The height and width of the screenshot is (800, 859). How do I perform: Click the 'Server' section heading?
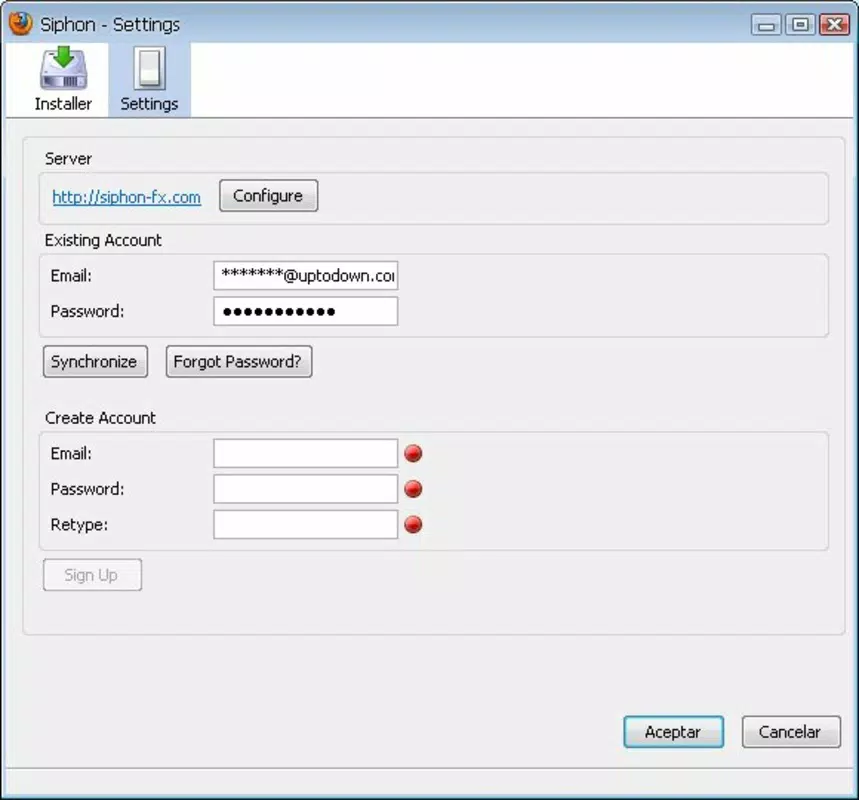[x=68, y=159]
